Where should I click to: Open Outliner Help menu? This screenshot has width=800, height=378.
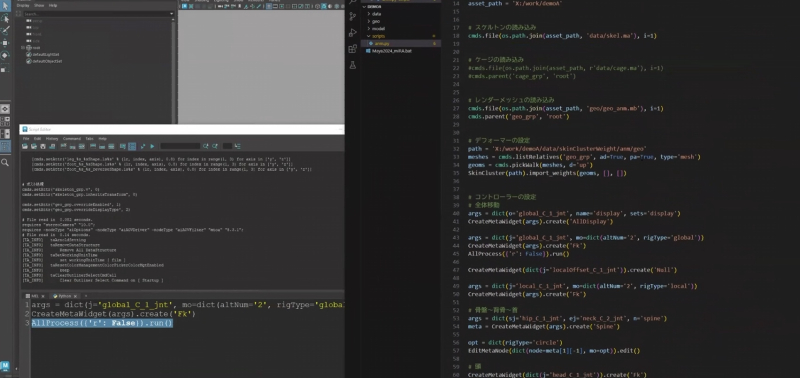(x=53, y=6)
